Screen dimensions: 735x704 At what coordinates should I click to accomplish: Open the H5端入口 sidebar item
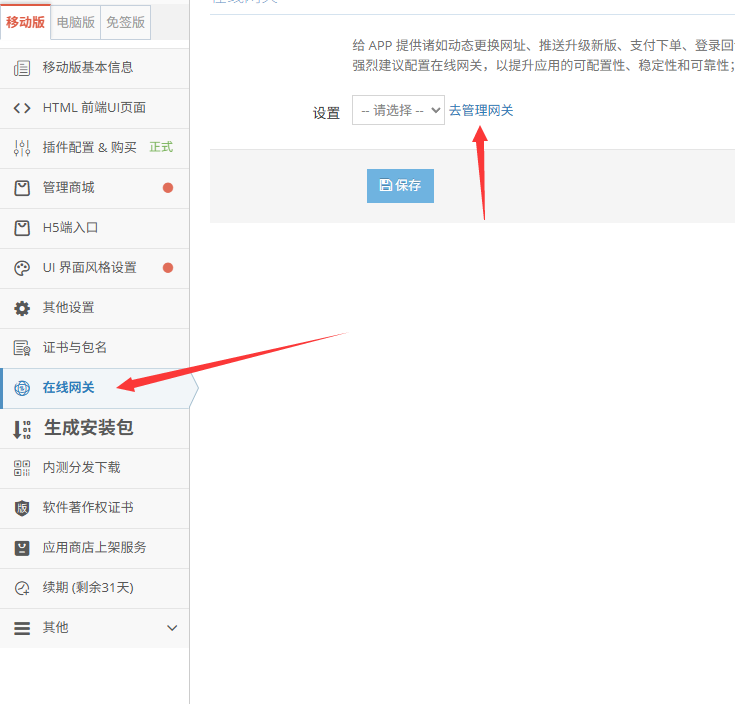[70, 228]
